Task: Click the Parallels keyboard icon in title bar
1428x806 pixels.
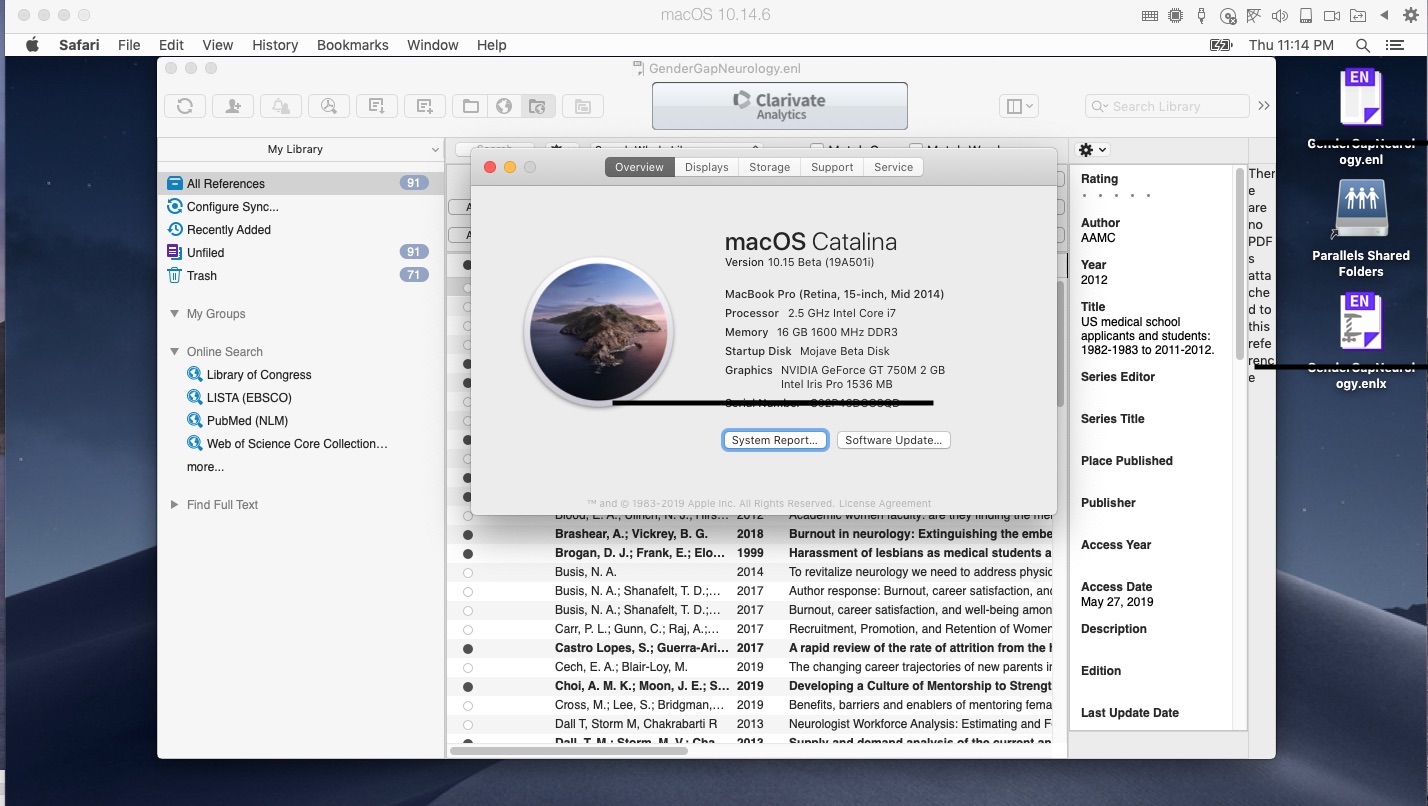Action: pyautogui.click(x=1150, y=16)
